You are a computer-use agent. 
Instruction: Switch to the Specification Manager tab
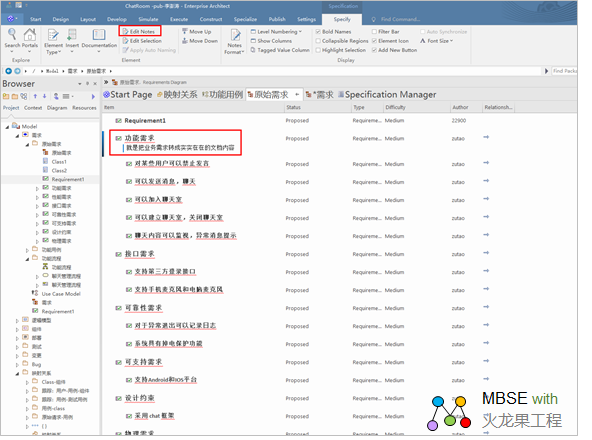[387, 94]
